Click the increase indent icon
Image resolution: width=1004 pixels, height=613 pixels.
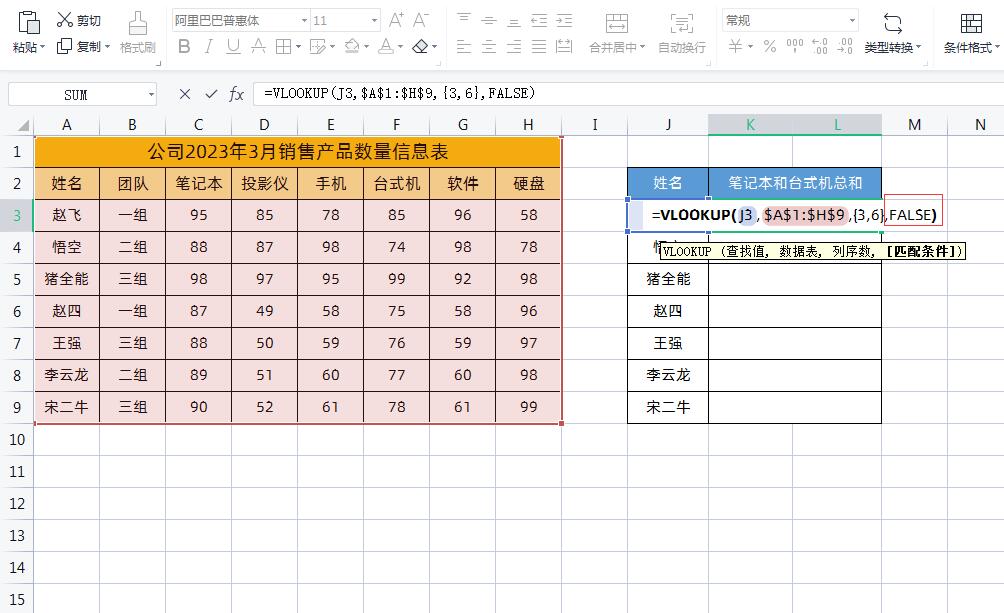click(564, 20)
